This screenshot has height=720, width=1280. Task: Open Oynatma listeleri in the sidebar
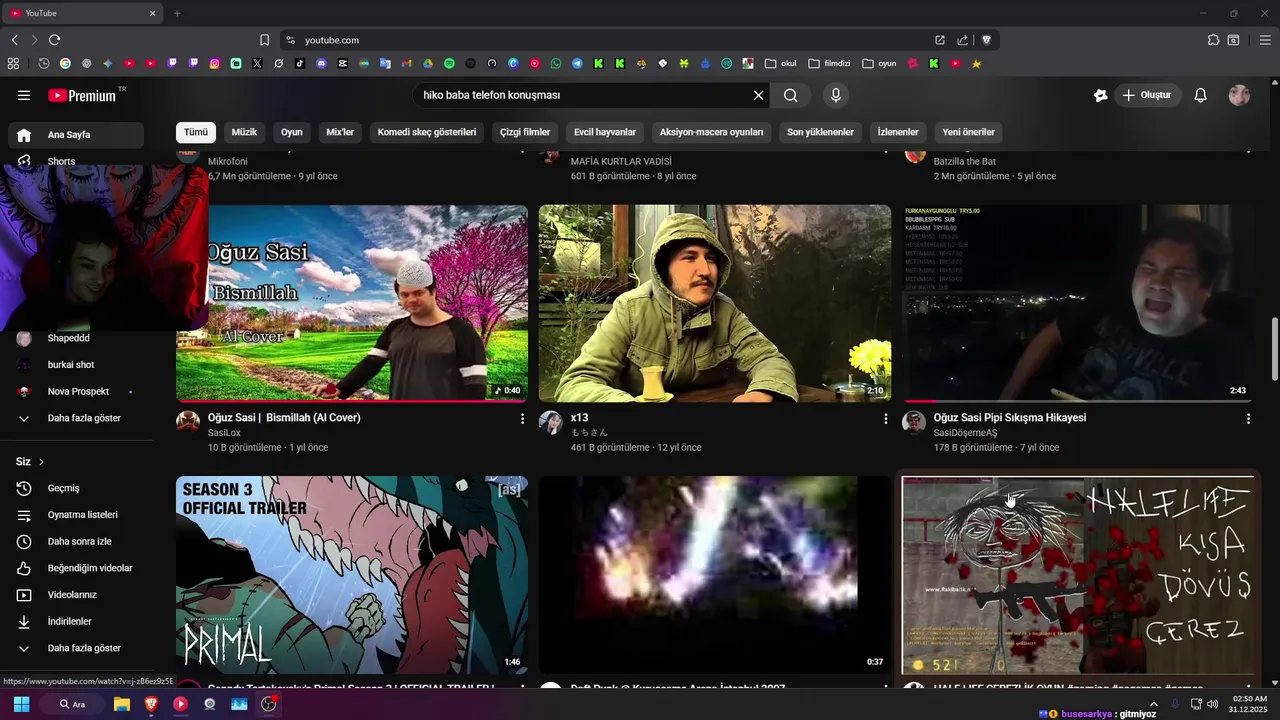coord(76,515)
